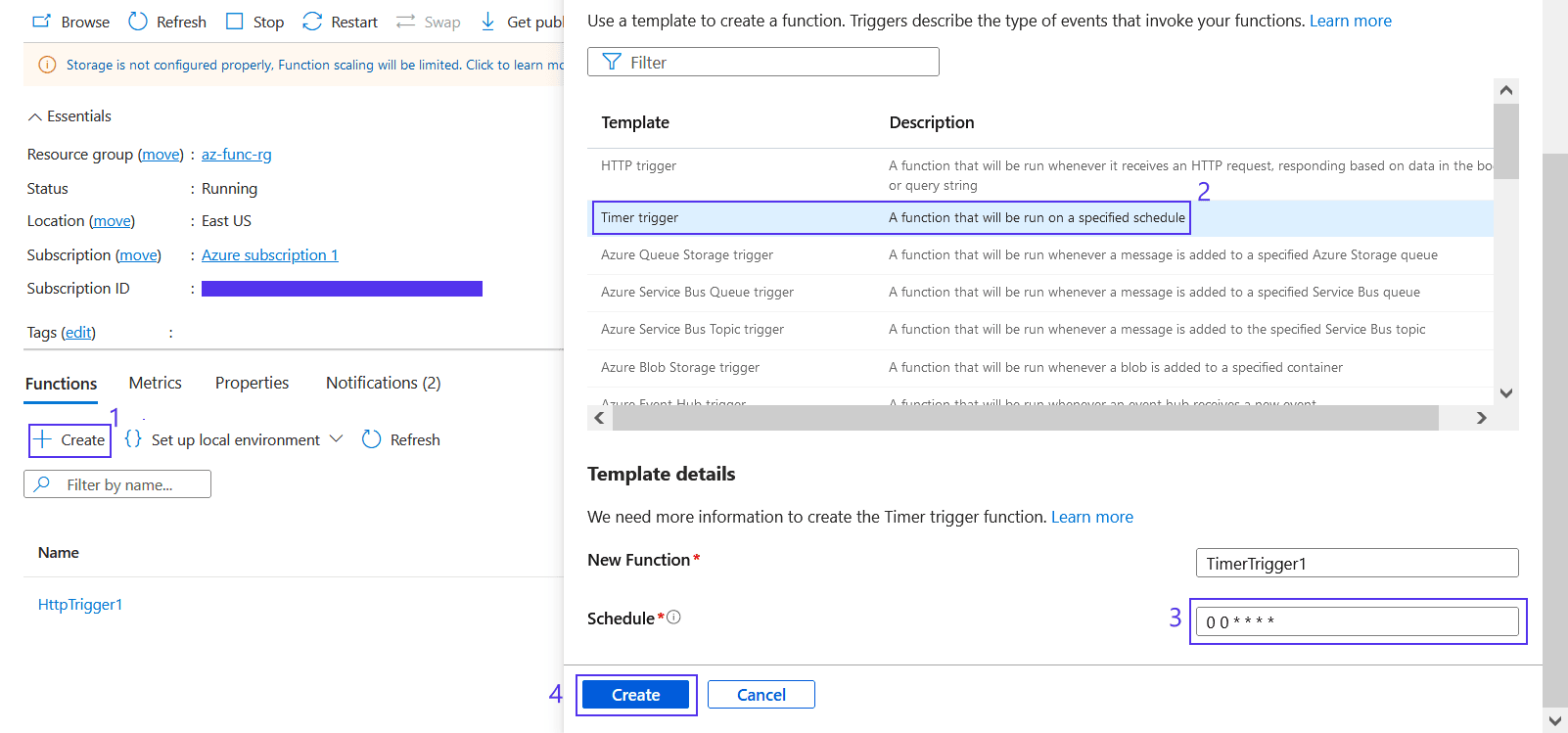This screenshot has width=1568, height=733.
Task: Open Azure subscription 1 link
Action: (x=270, y=255)
